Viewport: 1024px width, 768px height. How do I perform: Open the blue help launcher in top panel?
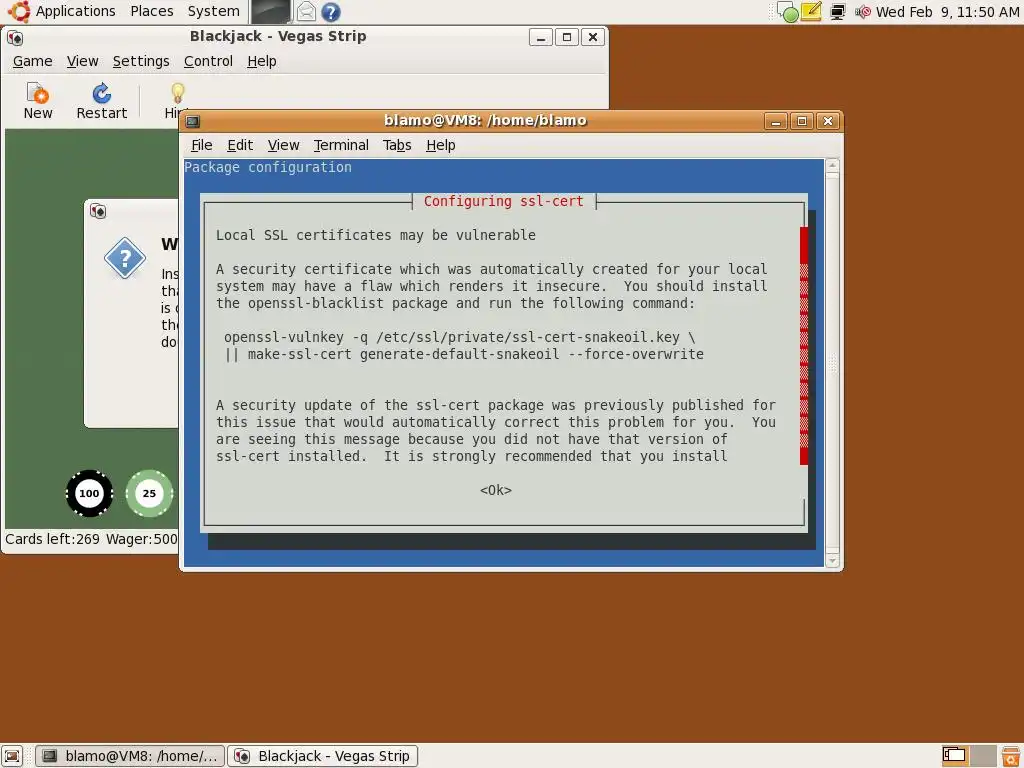click(x=331, y=12)
